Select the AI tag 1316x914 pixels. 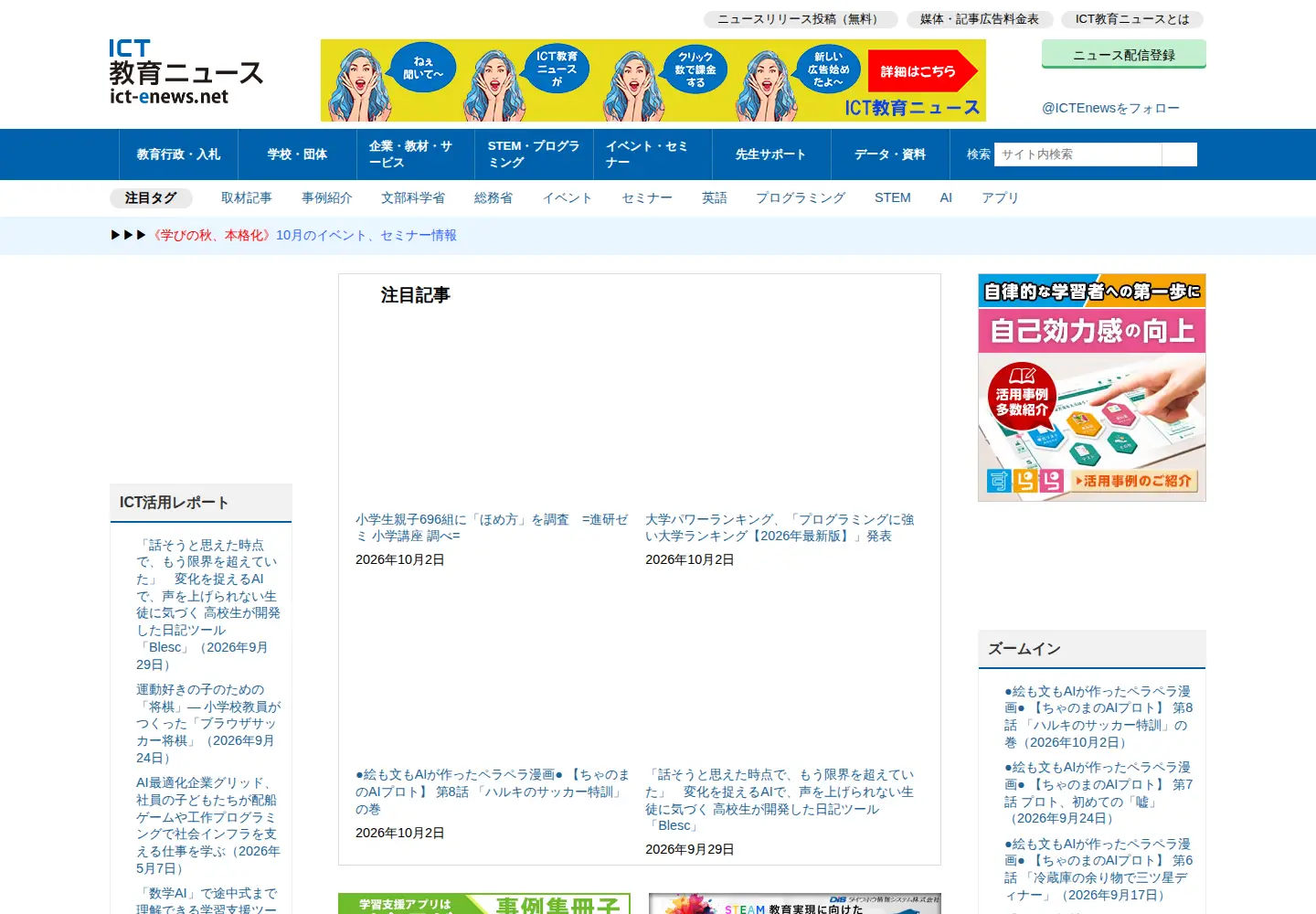(x=946, y=197)
